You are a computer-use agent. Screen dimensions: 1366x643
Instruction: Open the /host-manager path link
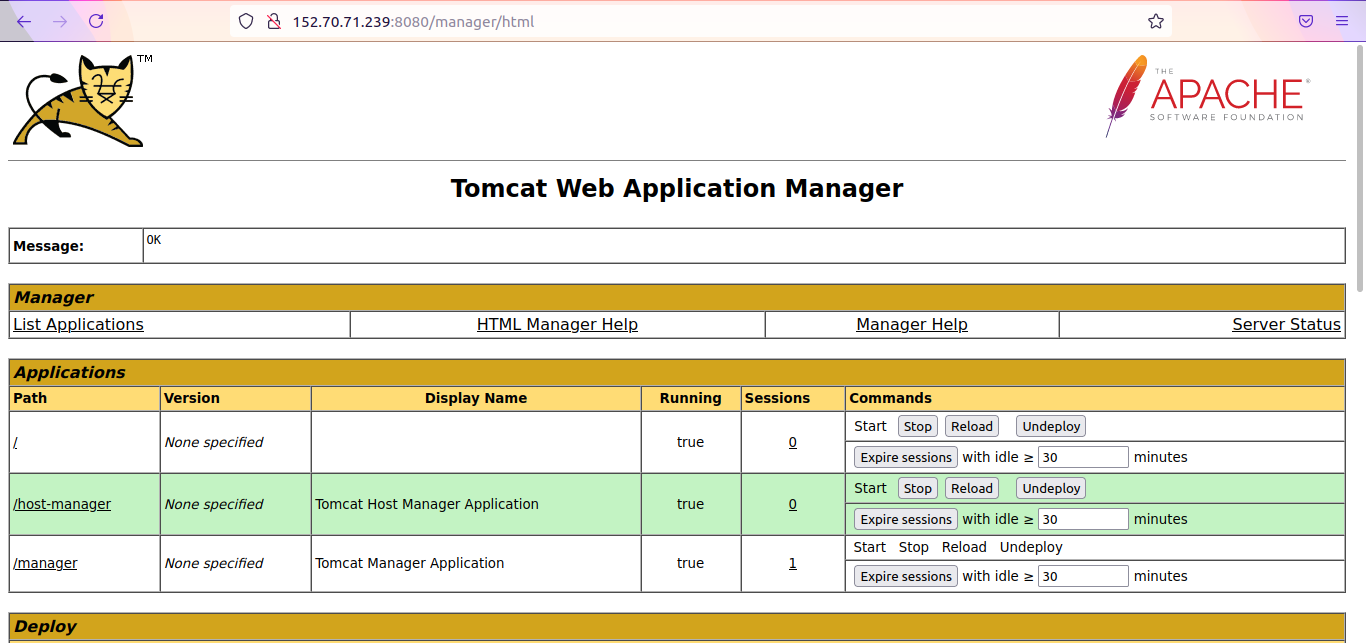tap(62, 504)
